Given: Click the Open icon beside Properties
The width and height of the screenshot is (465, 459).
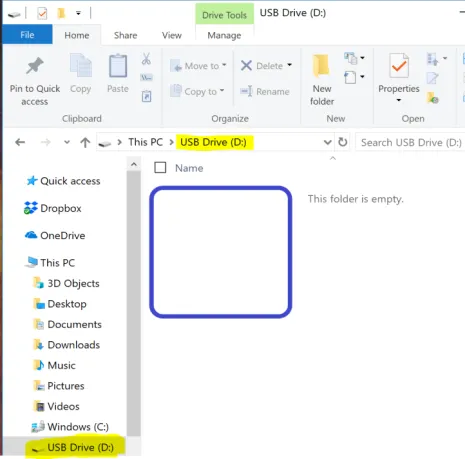Looking at the screenshot, I should coord(432,59).
